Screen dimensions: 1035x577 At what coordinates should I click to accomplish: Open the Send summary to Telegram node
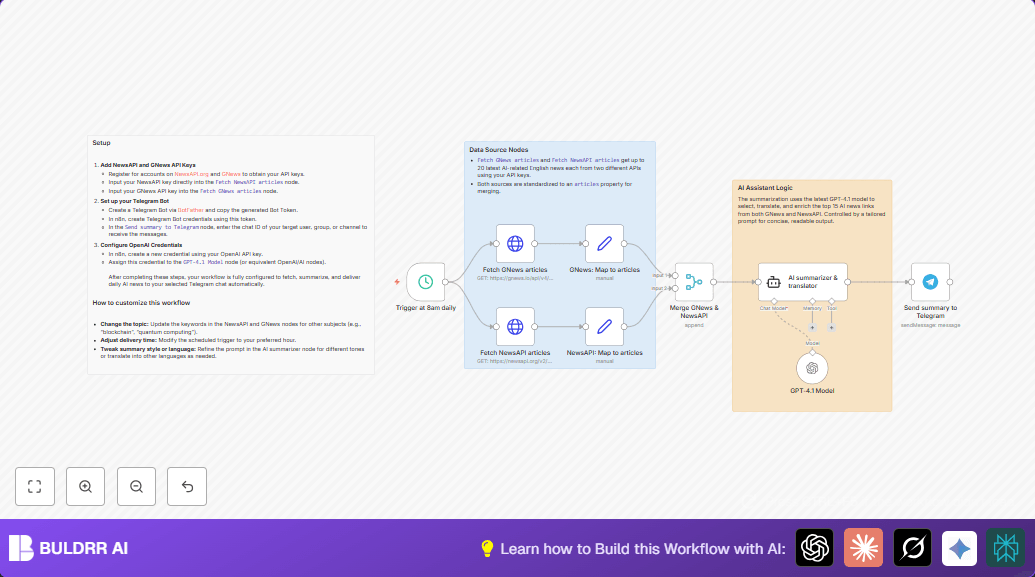coord(930,282)
